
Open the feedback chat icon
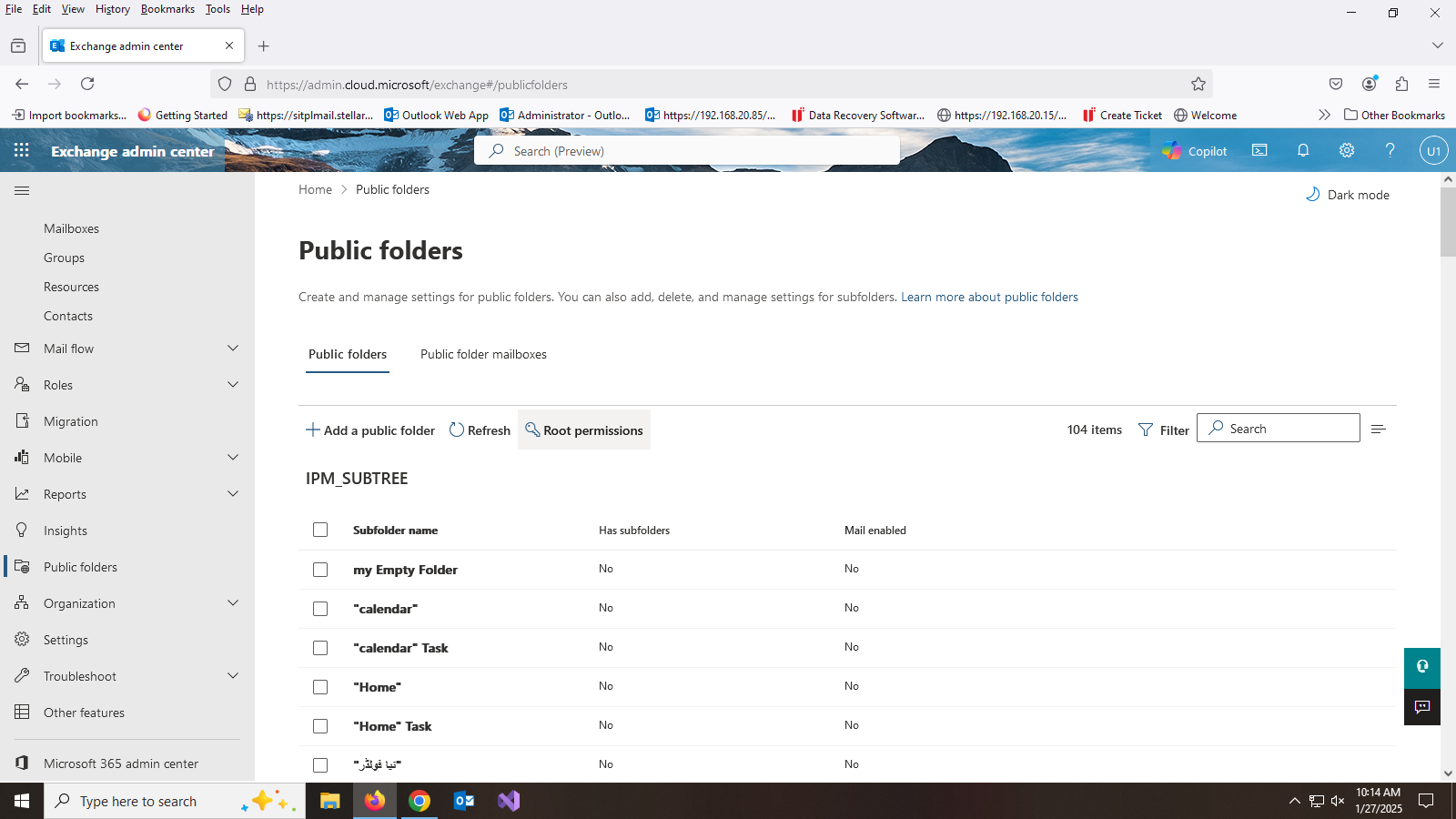1422,707
